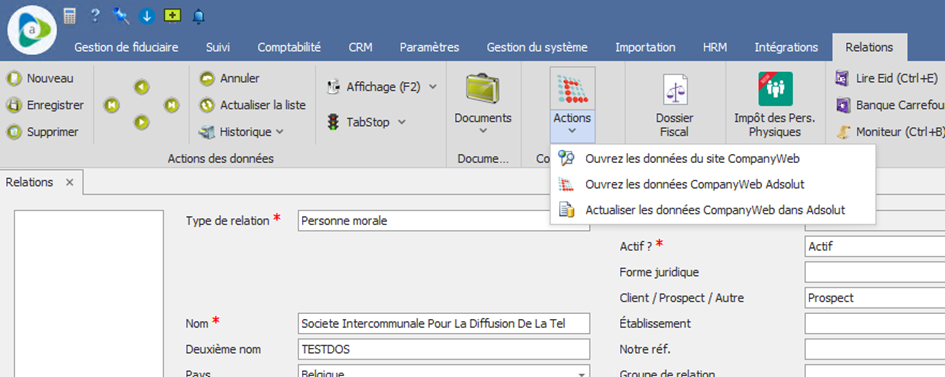Click the Nom input field

pyautogui.click(x=444, y=323)
